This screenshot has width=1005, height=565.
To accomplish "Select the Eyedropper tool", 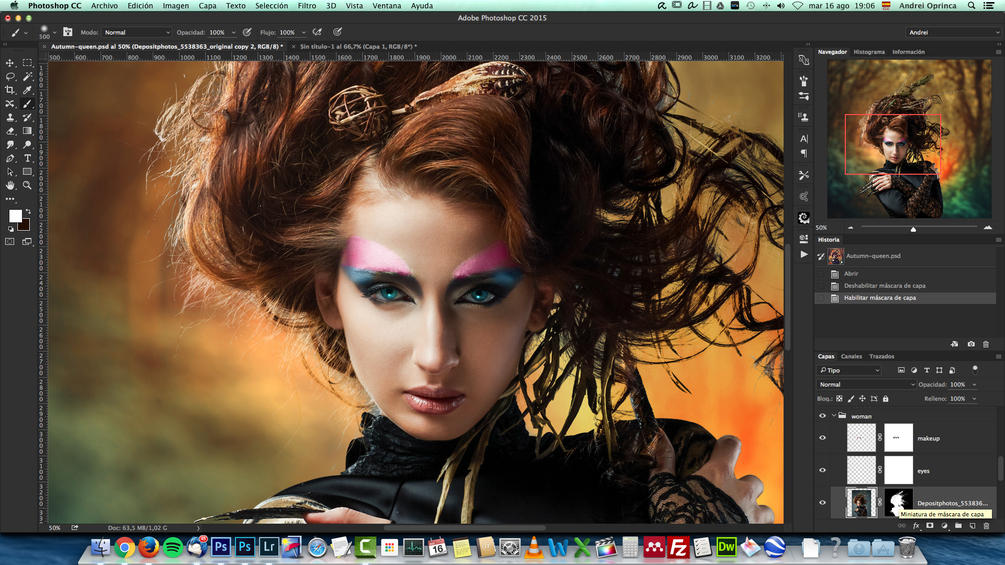I will pos(28,90).
